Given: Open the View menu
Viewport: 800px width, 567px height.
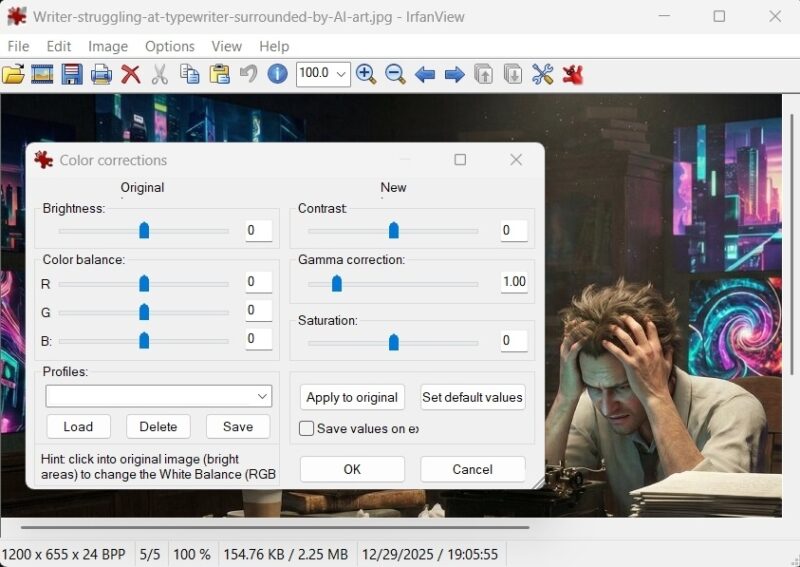Looking at the screenshot, I should point(227,46).
